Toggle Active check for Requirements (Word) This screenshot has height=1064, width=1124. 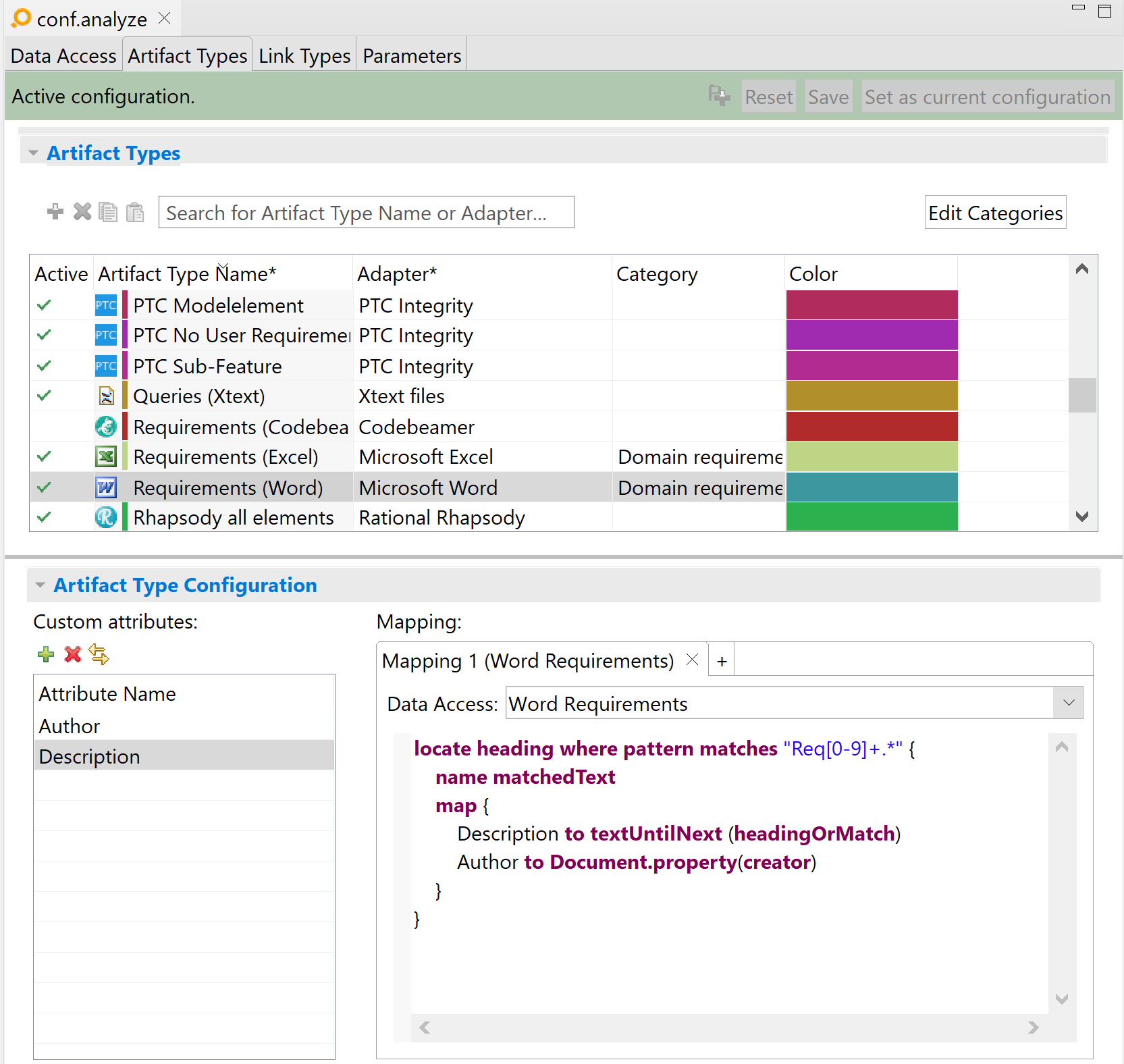click(x=44, y=487)
